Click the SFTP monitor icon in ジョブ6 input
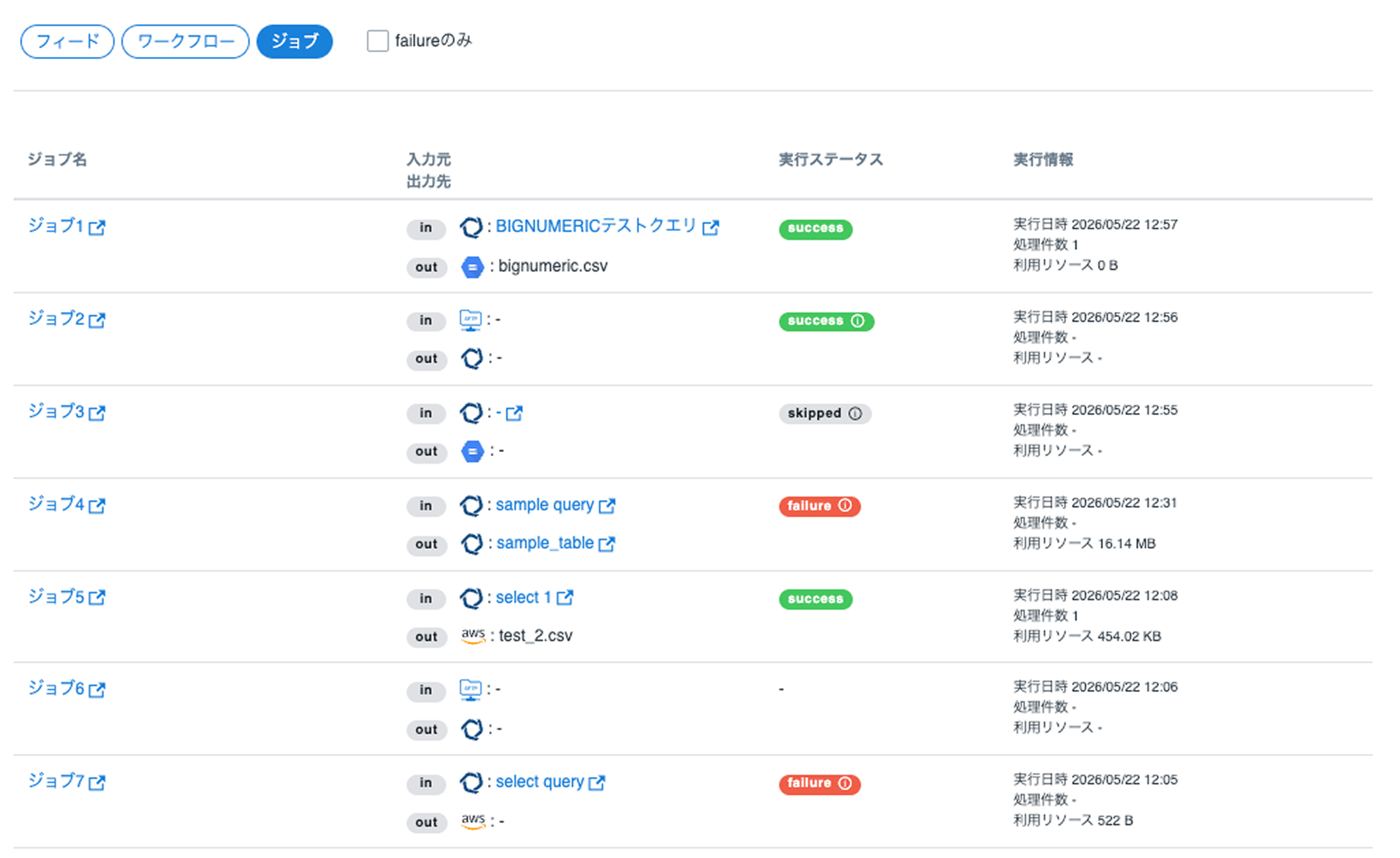This screenshot has height=858, width=1400. [470, 691]
